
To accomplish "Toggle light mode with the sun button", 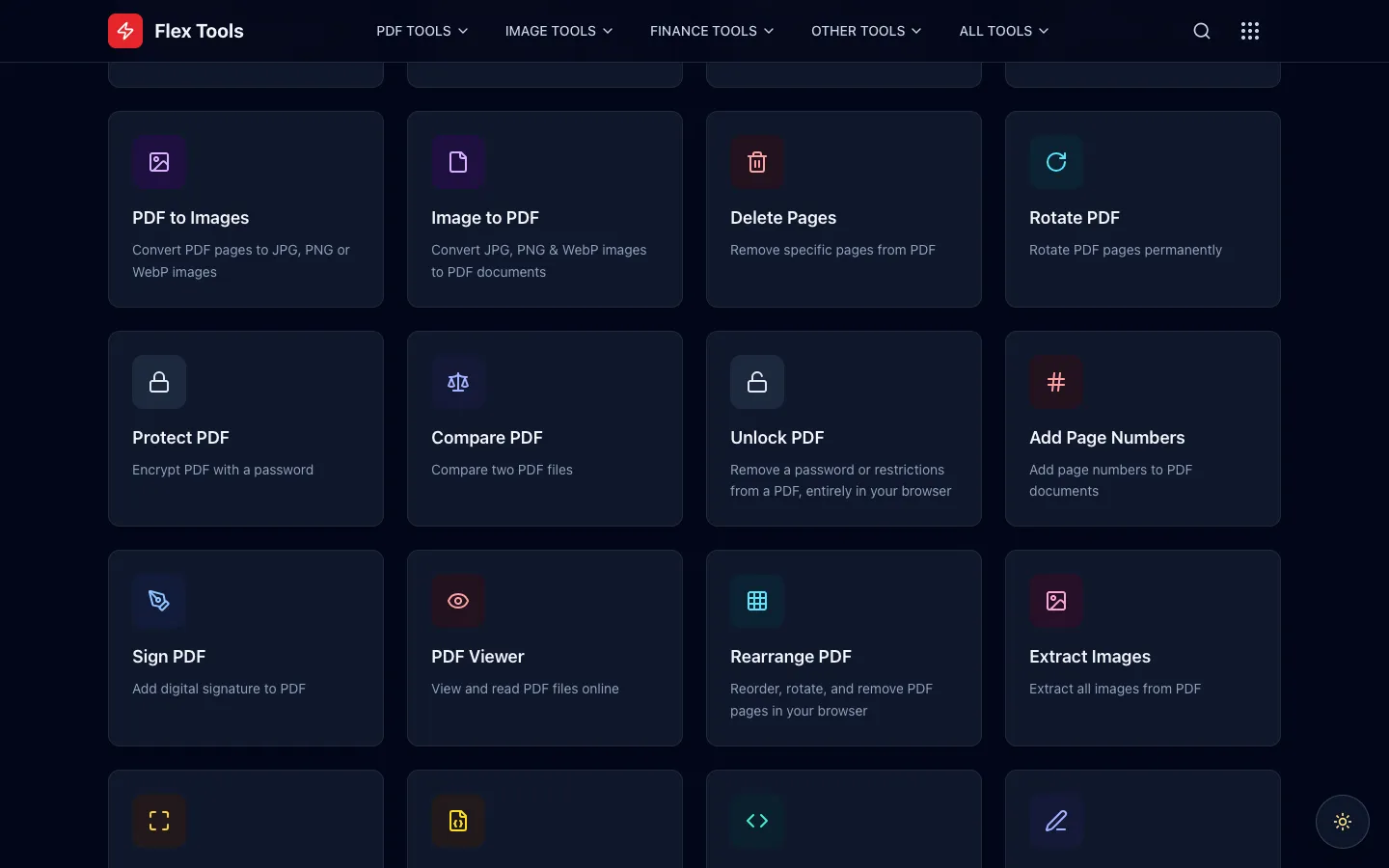I will [x=1343, y=822].
